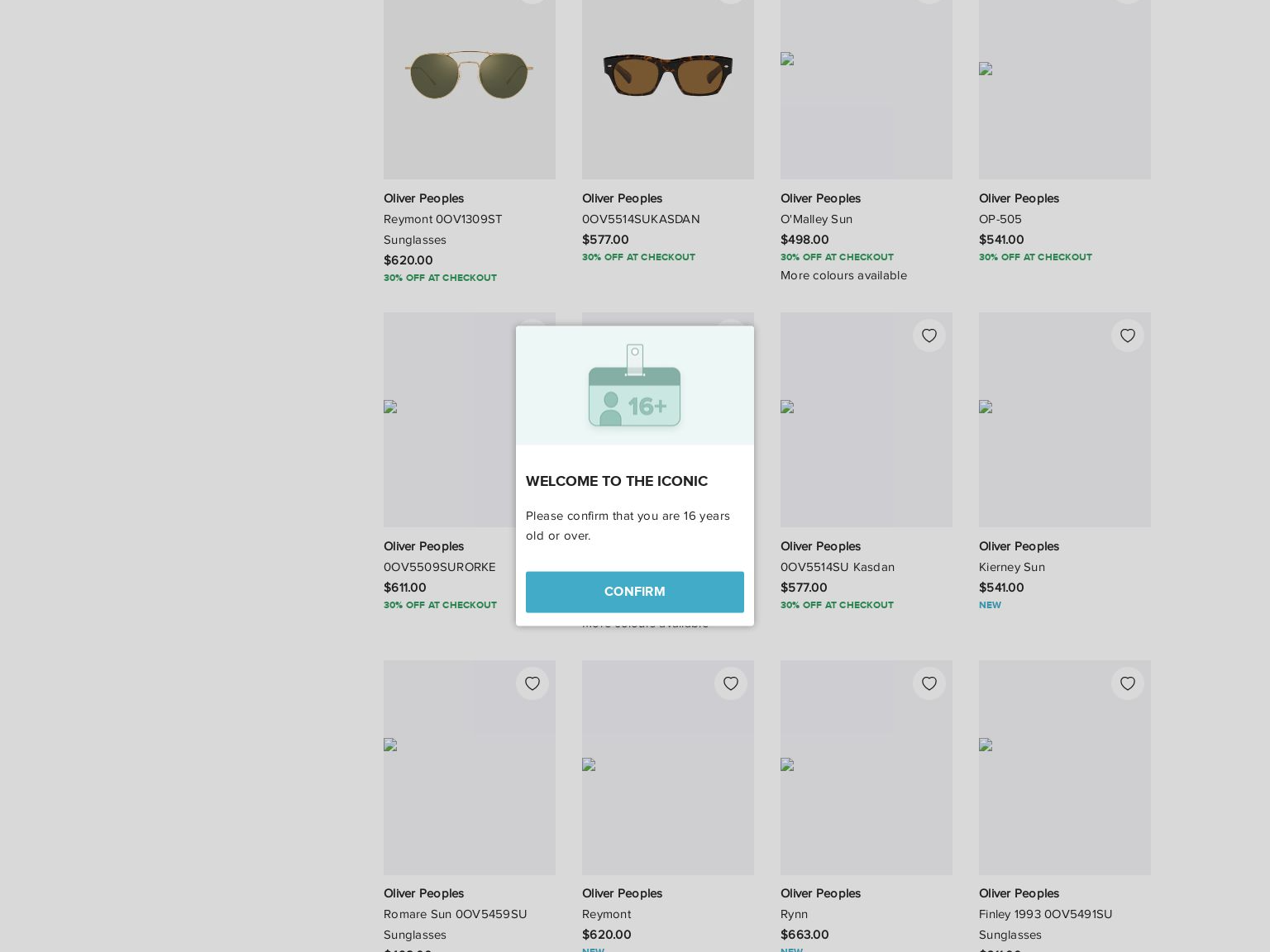Viewport: 1270px width, 952px height.
Task: Open the Romare Sun product image
Action: pyautogui.click(x=470, y=768)
